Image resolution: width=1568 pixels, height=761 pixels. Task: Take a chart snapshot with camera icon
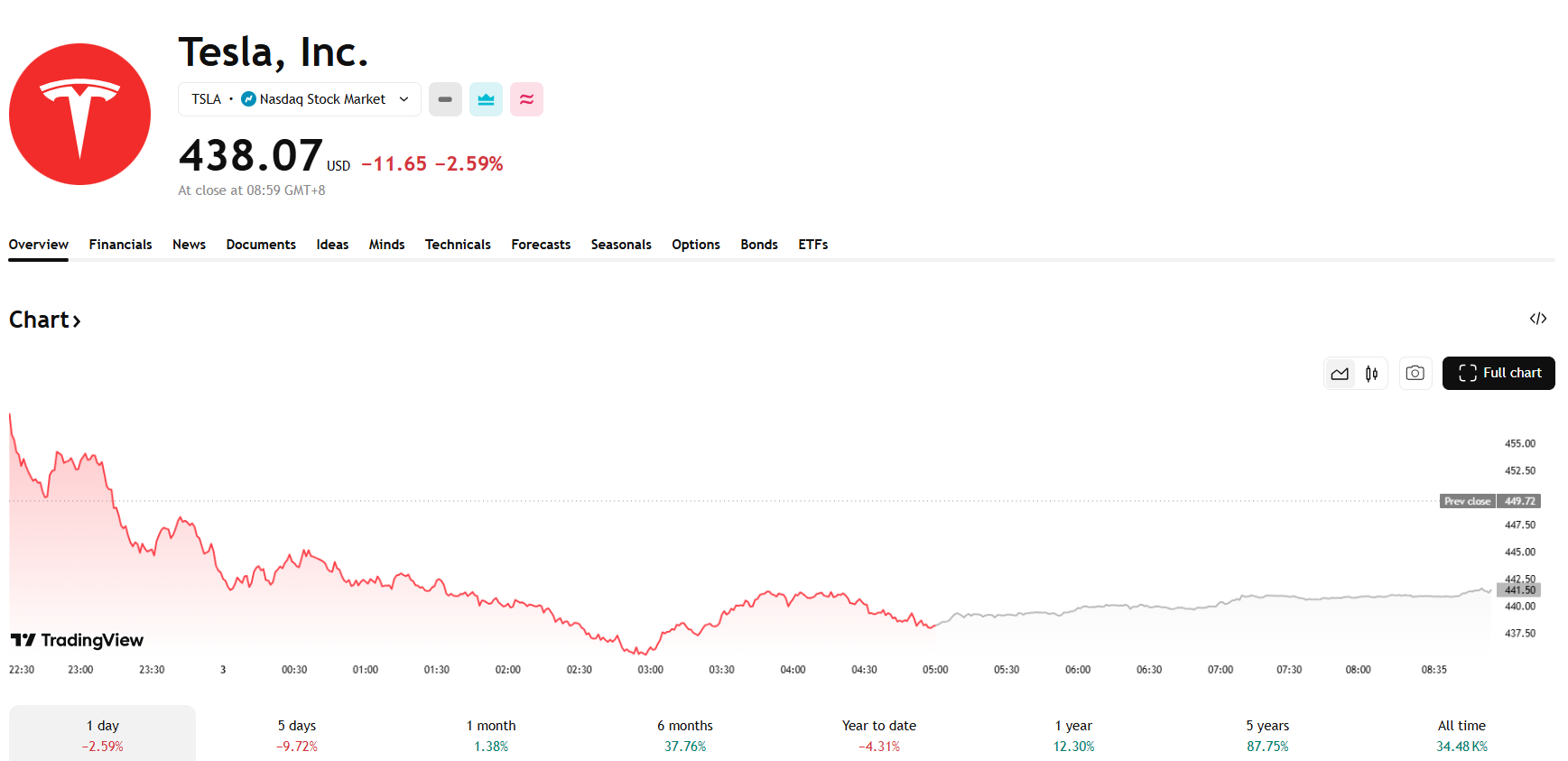click(x=1415, y=373)
